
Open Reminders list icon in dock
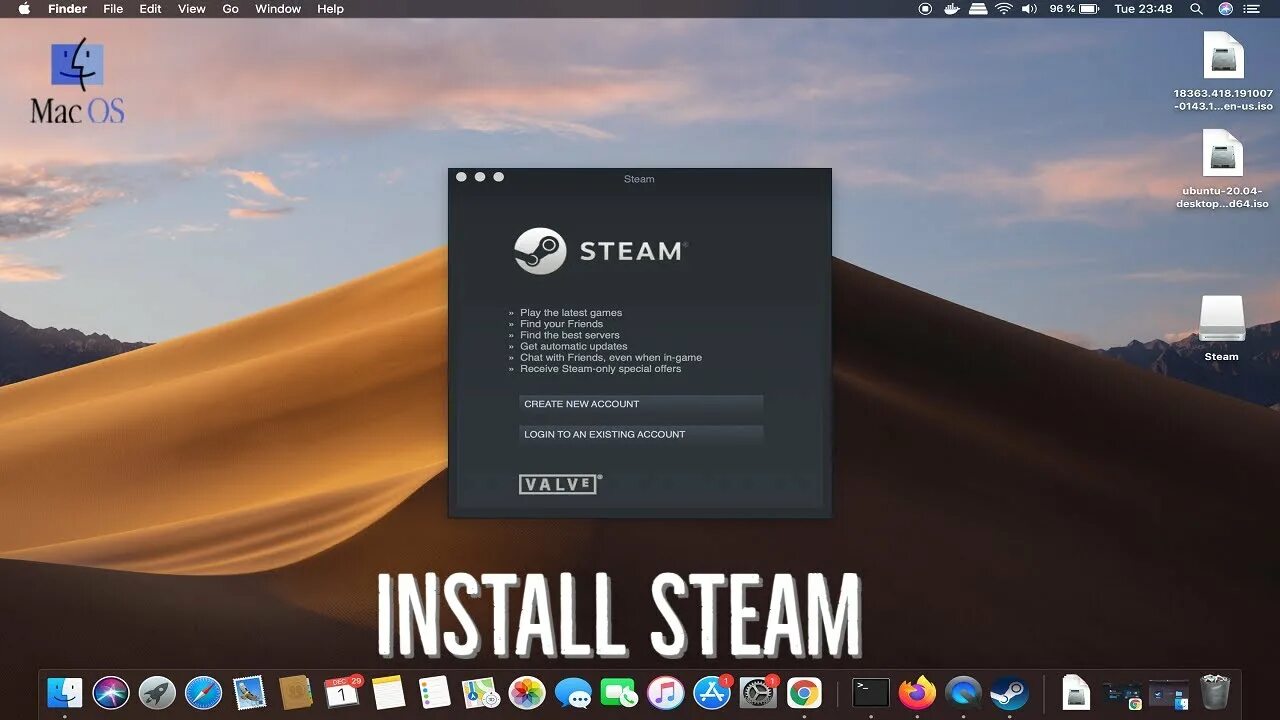pos(434,692)
